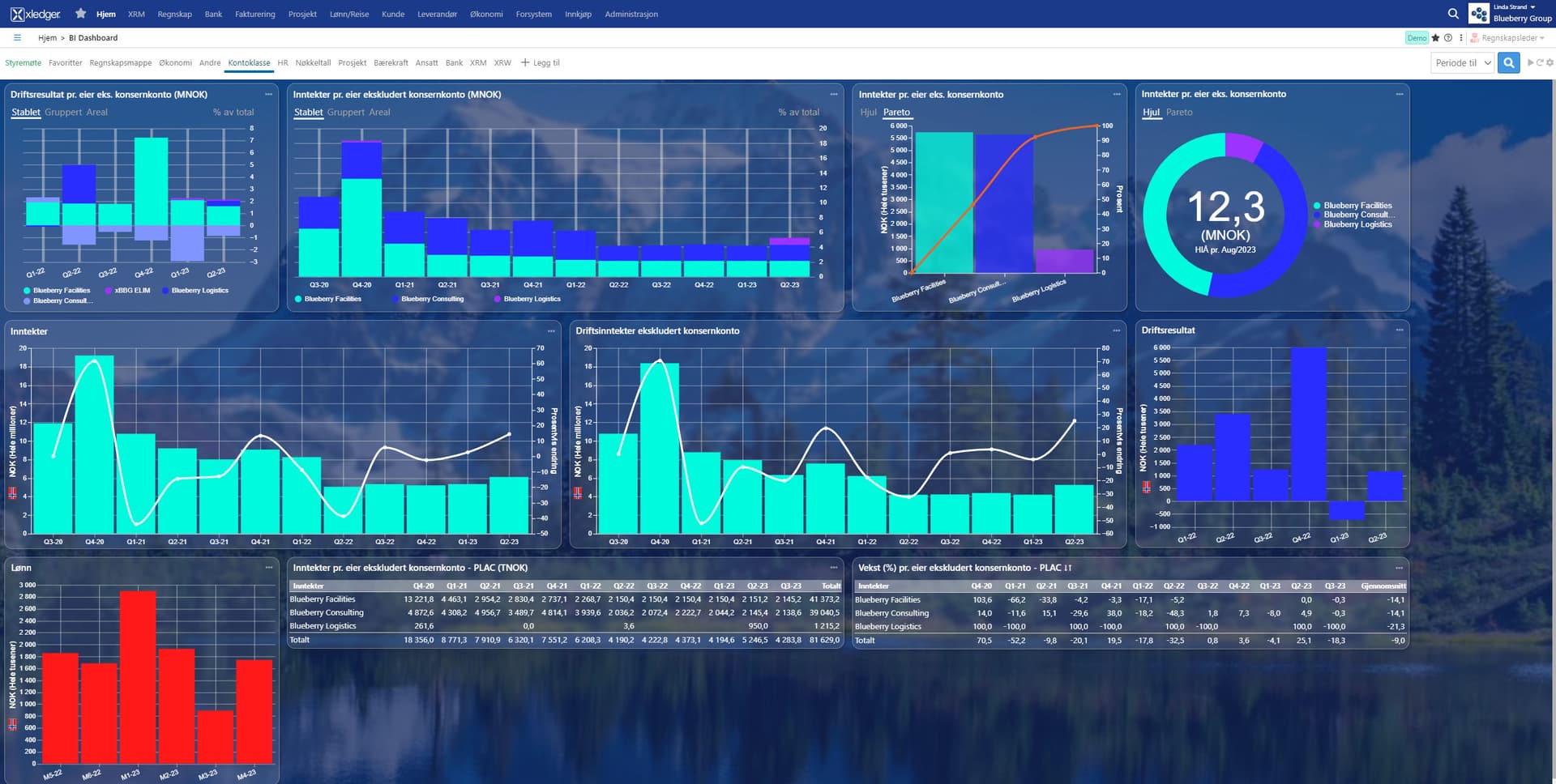Open options menu of Inntekter ekskludert konsernkonto (MNOK) widget
Viewport: 1556px width, 784px height.
click(834, 95)
